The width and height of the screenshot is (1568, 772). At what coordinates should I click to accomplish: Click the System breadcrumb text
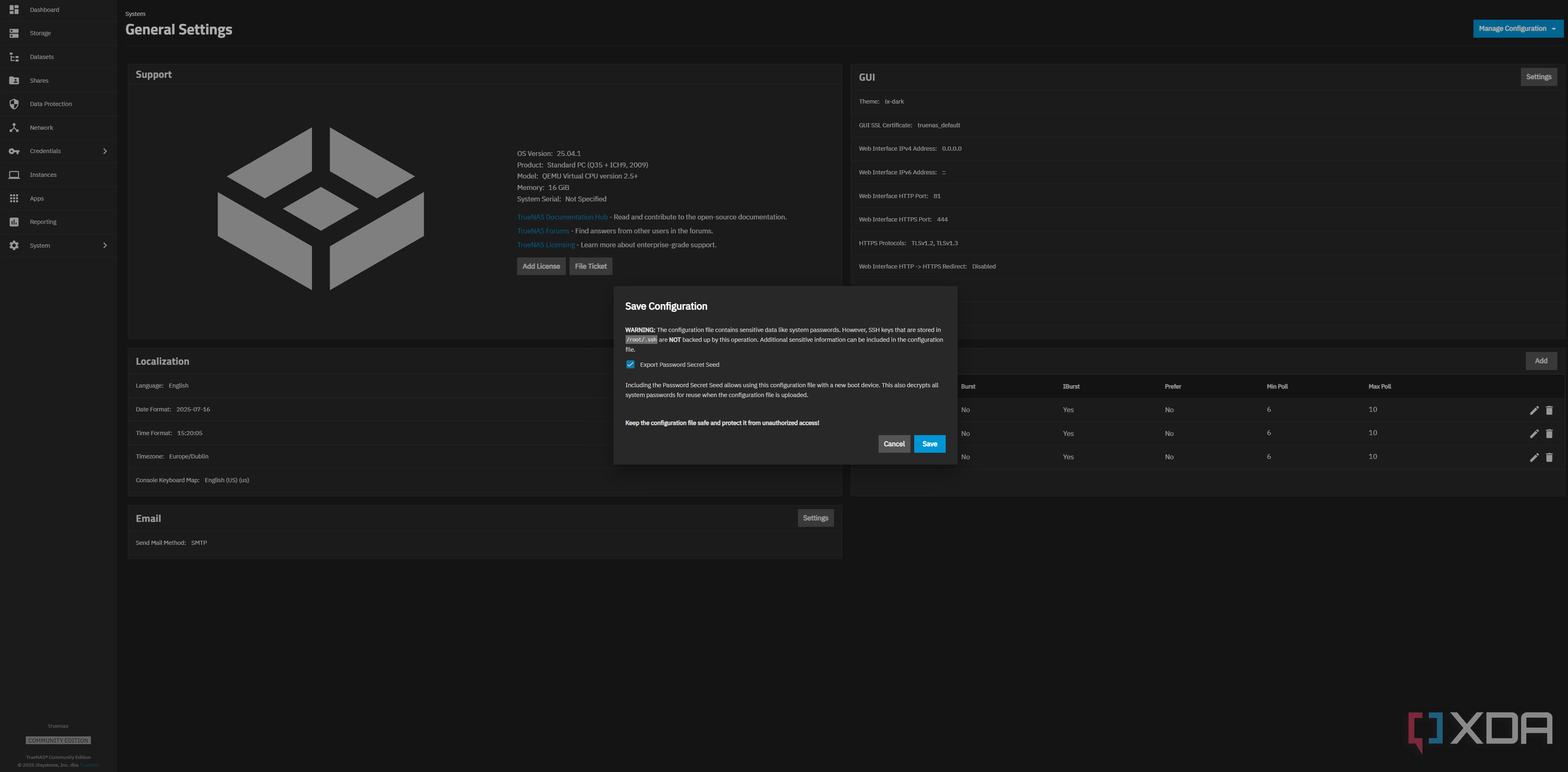pos(135,14)
